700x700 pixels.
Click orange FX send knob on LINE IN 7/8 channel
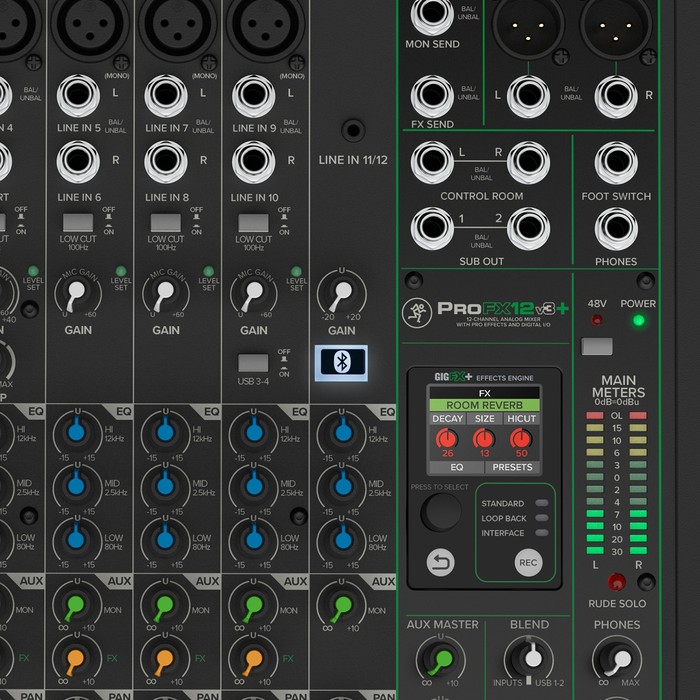click(x=164, y=658)
